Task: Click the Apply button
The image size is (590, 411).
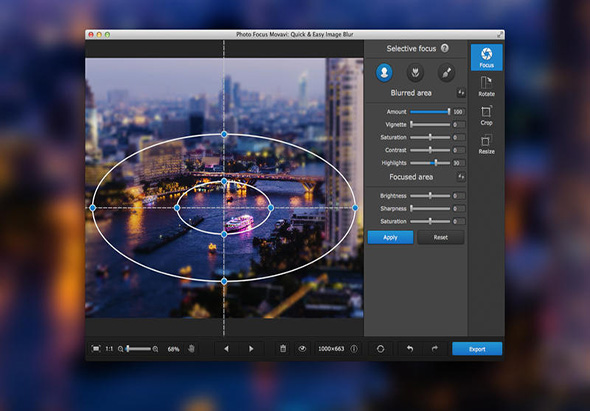Action: pos(390,237)
